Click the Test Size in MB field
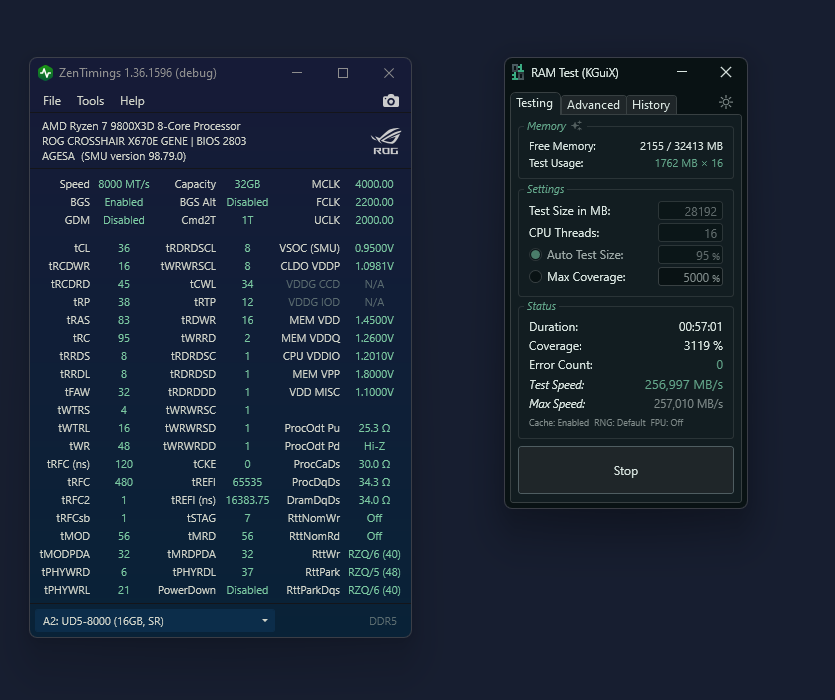This screenshot has width=835, height=700. [x=690, y=211]
